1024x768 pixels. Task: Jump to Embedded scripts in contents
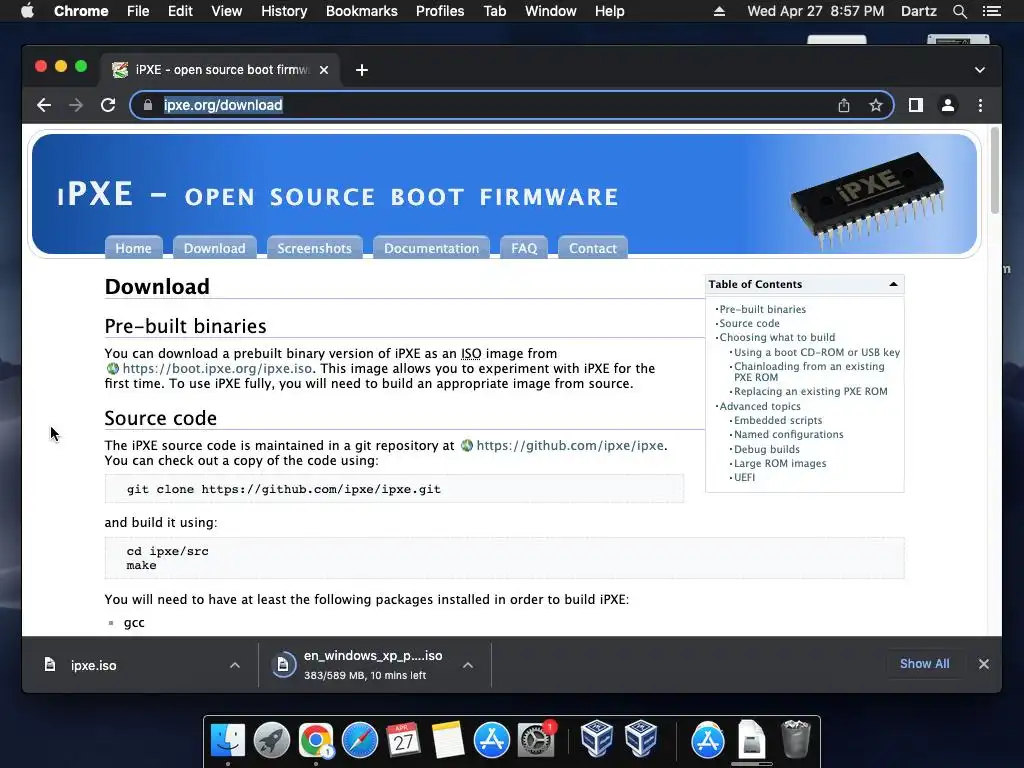click(x=778, y=420)
